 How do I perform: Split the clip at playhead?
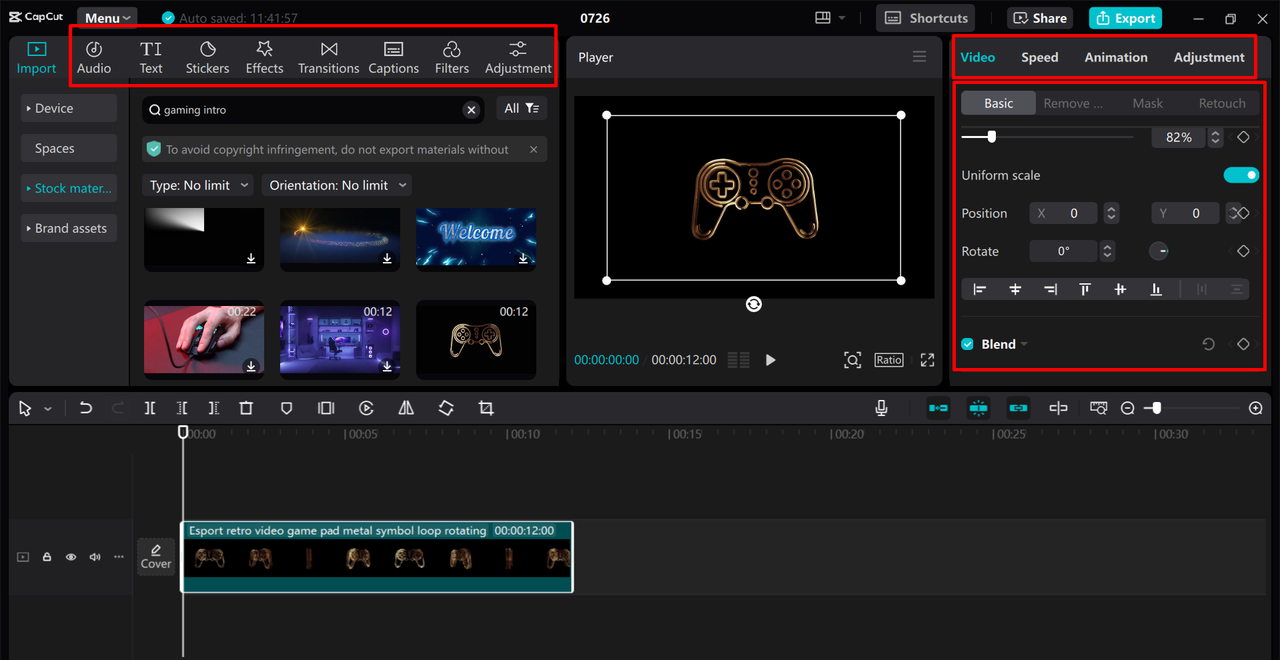pos(150,408)
